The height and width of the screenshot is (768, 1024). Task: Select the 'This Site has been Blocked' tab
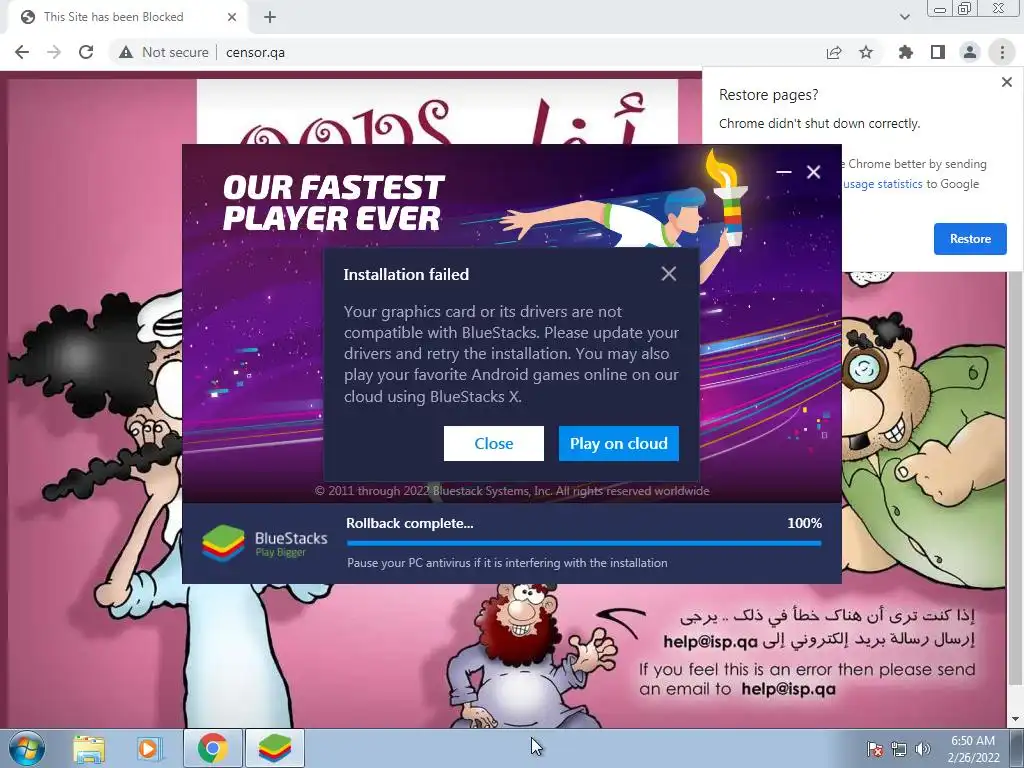(x=127, y=17)
